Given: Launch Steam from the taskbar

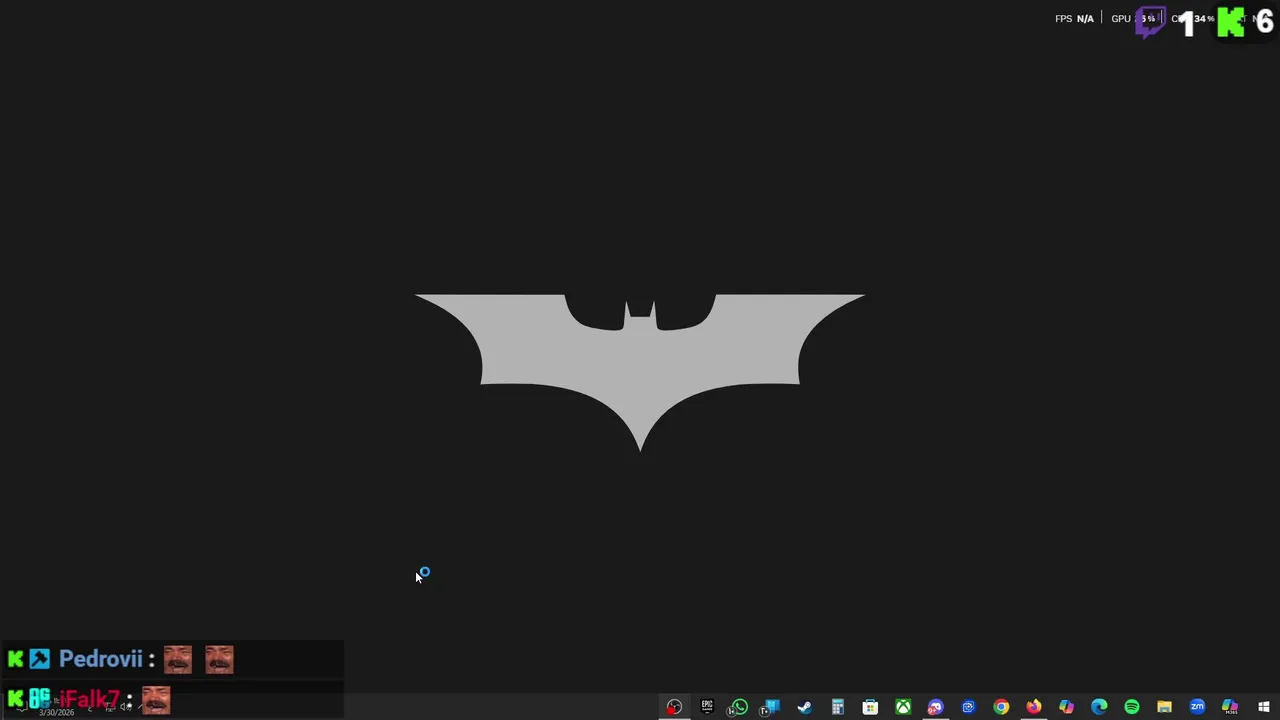Looking at the screenshot, I should point(804,707).
